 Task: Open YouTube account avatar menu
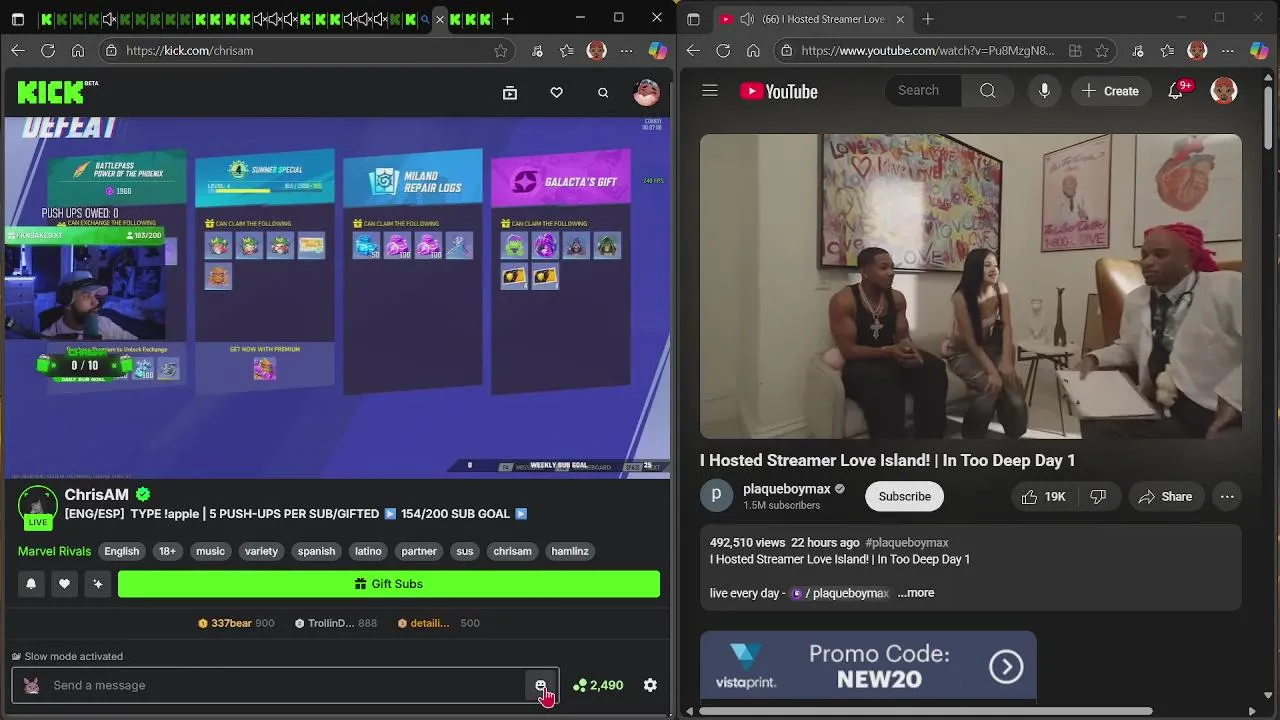coord(1224,91)
